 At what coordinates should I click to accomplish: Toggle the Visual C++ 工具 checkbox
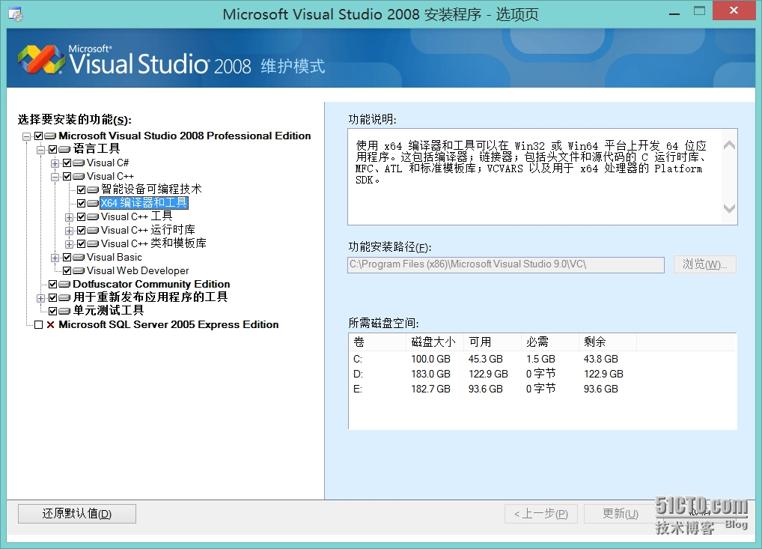click(81, 217)
